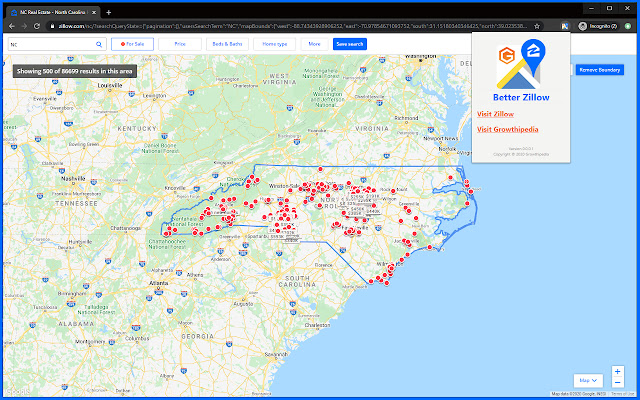This screenshot has width=640, height=400.
Task: Open the Better Zillow extension icon
Action: click(564, 26)
